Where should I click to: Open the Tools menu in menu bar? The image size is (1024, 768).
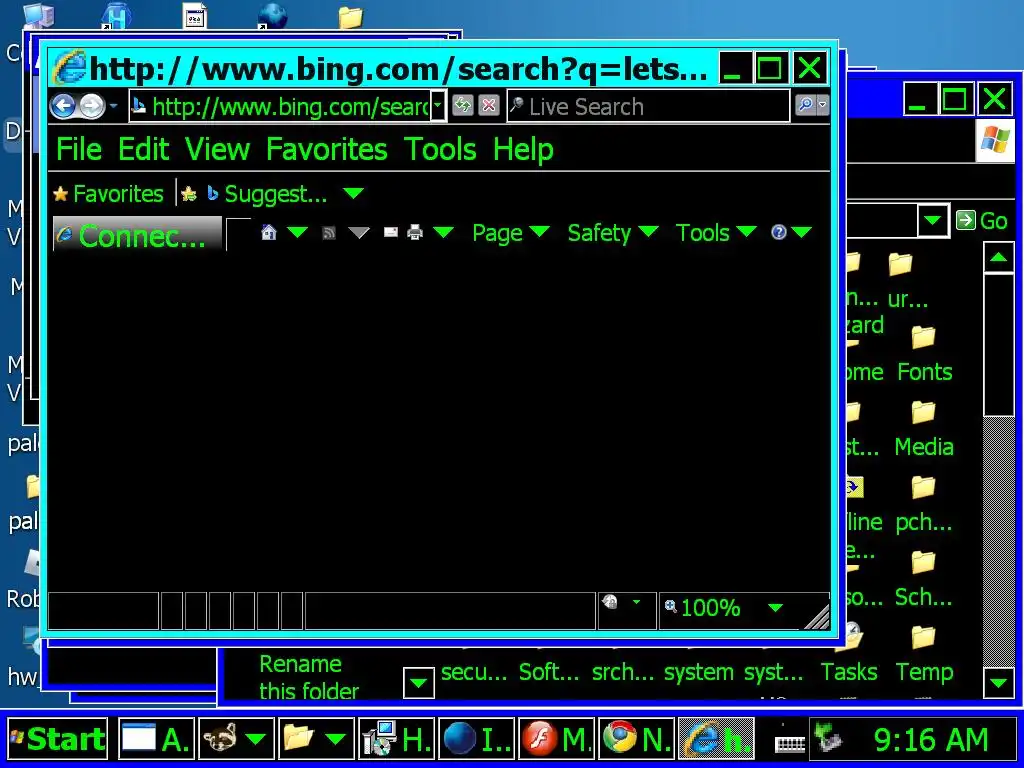click(440, 150)
